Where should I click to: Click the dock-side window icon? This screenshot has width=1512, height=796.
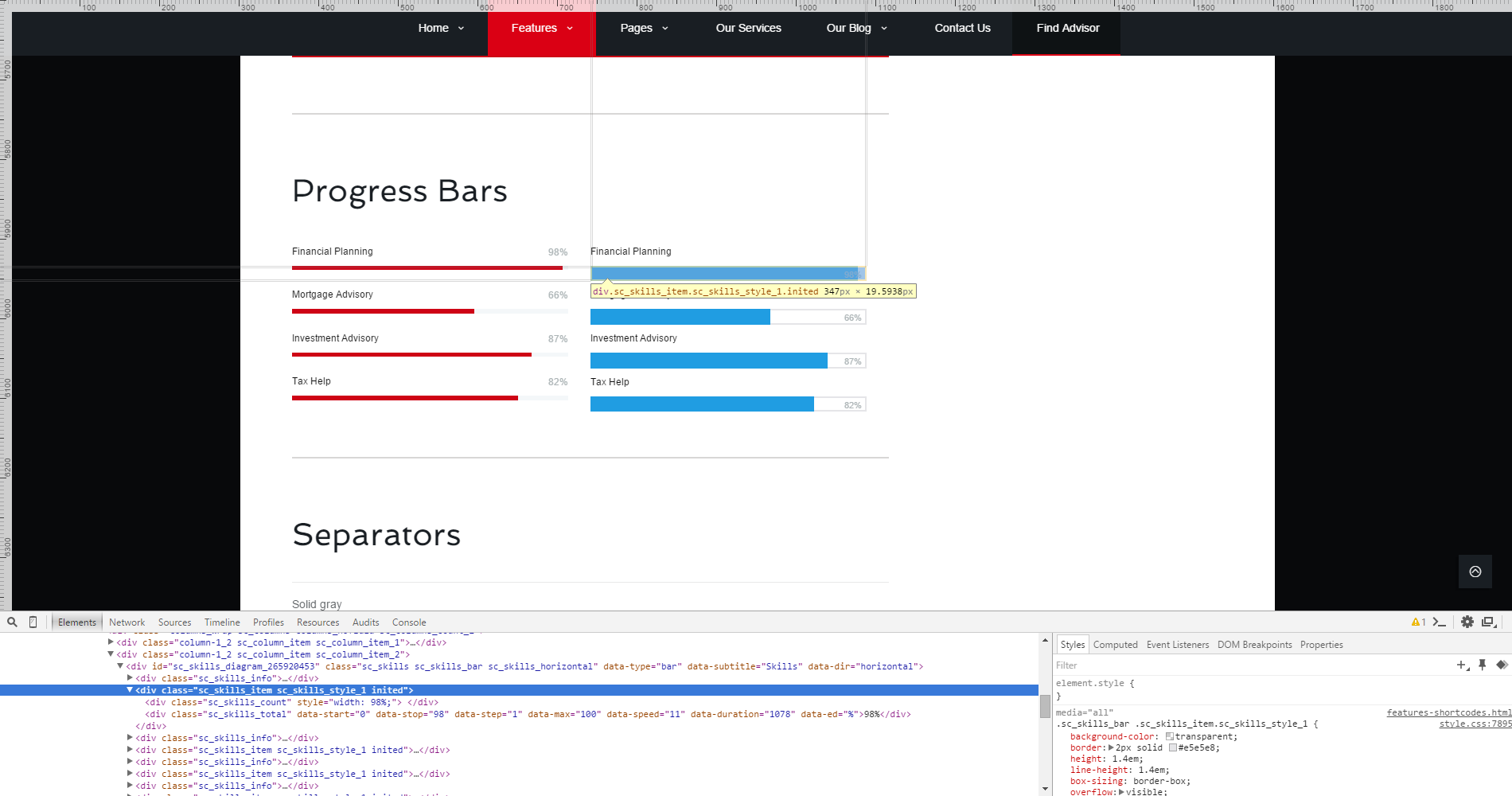pyautogui.click(x=1488, y=622)
